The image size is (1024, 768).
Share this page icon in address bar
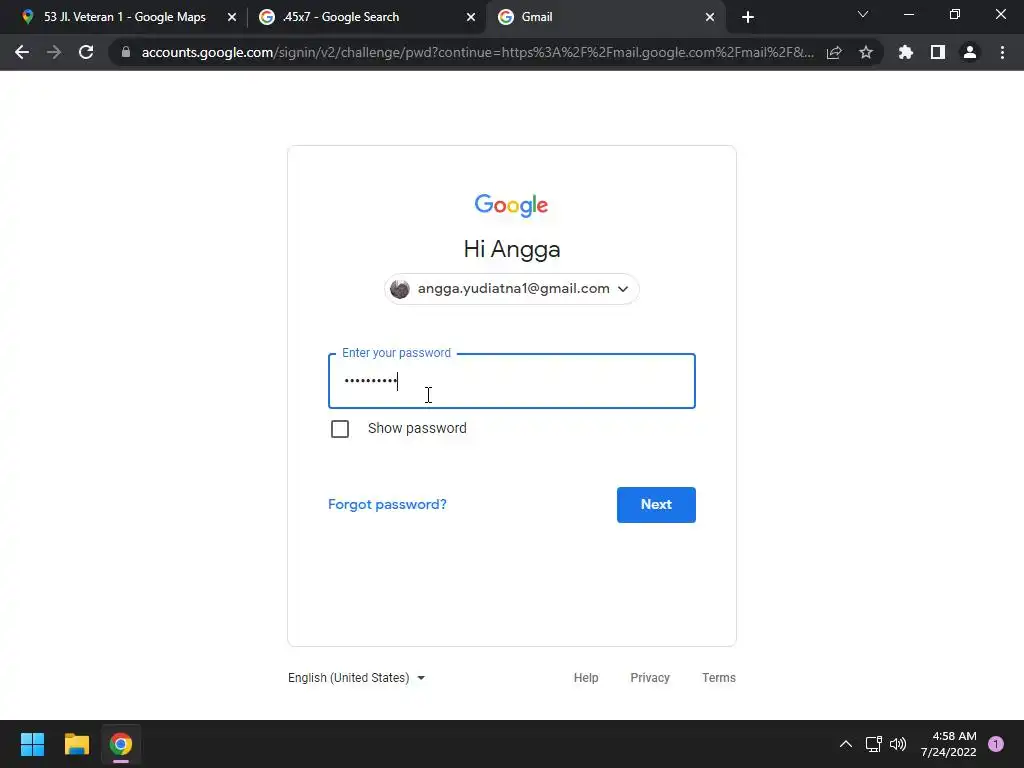834,52
